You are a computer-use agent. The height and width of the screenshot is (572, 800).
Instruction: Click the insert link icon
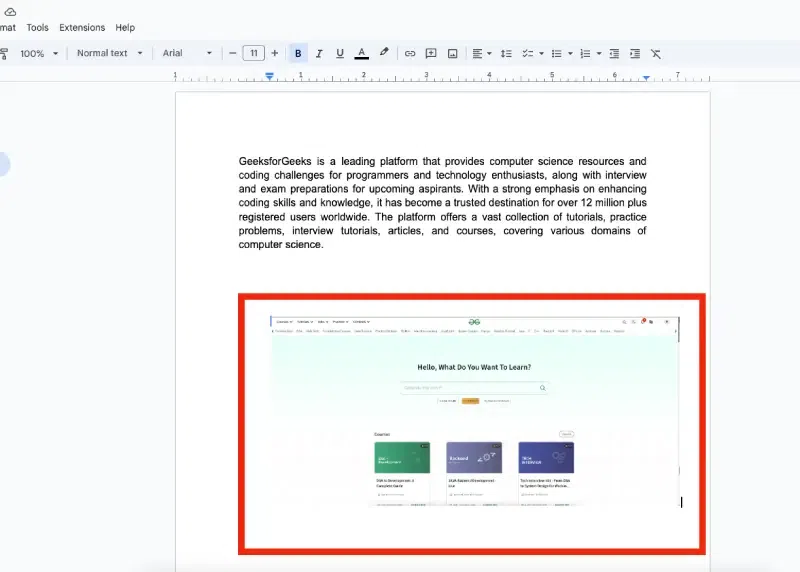point(410,53)
